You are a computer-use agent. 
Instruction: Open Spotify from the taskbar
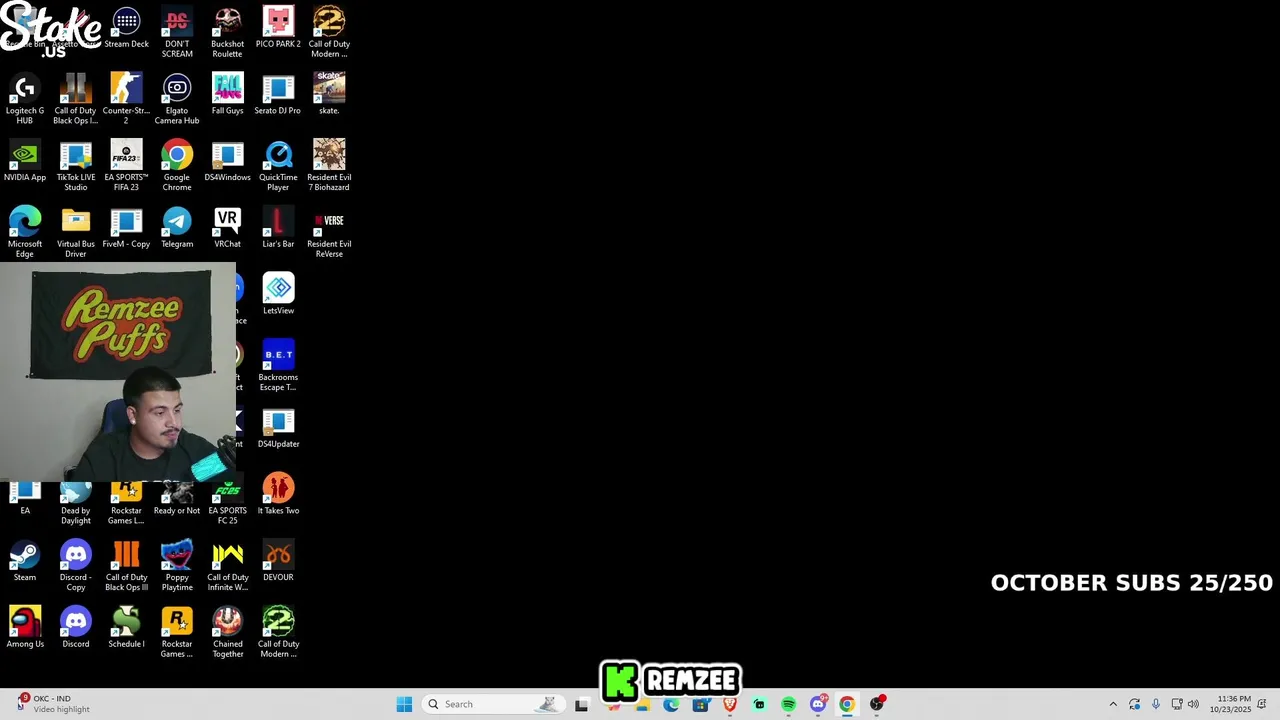click(788, 704)
